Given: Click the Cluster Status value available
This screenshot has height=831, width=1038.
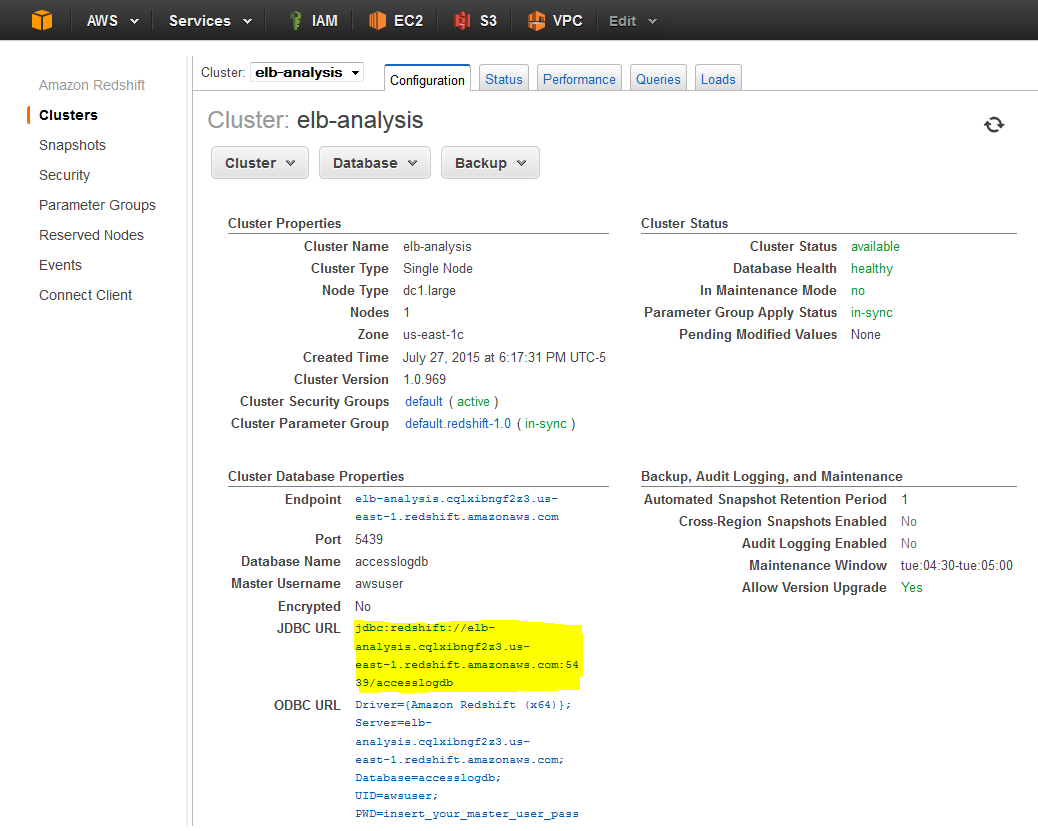Looking at the screenshot, I should click(875, 246).
